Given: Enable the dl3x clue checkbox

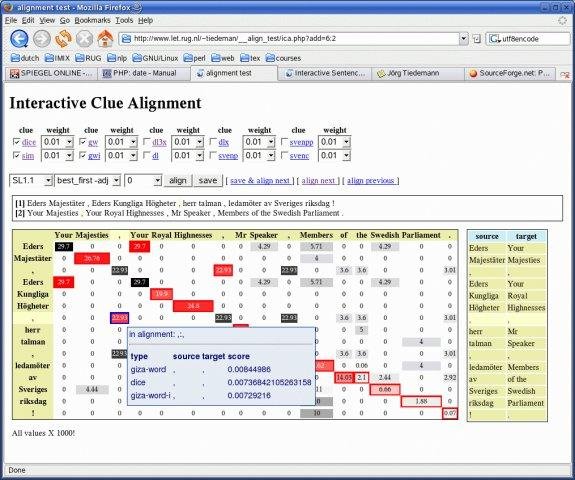Looking at the screenshot, I should (x=147, y=142).
